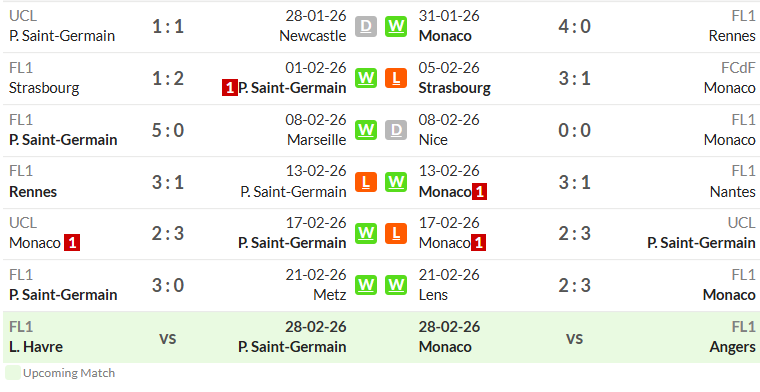Viewport: 760px width, 392px height.
Task: Click the grey D badge beside Nice
Action: [396, 130]
